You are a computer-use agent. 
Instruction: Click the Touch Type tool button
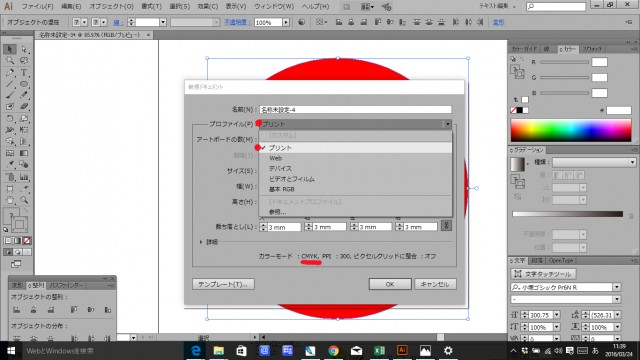pos(543,274)
